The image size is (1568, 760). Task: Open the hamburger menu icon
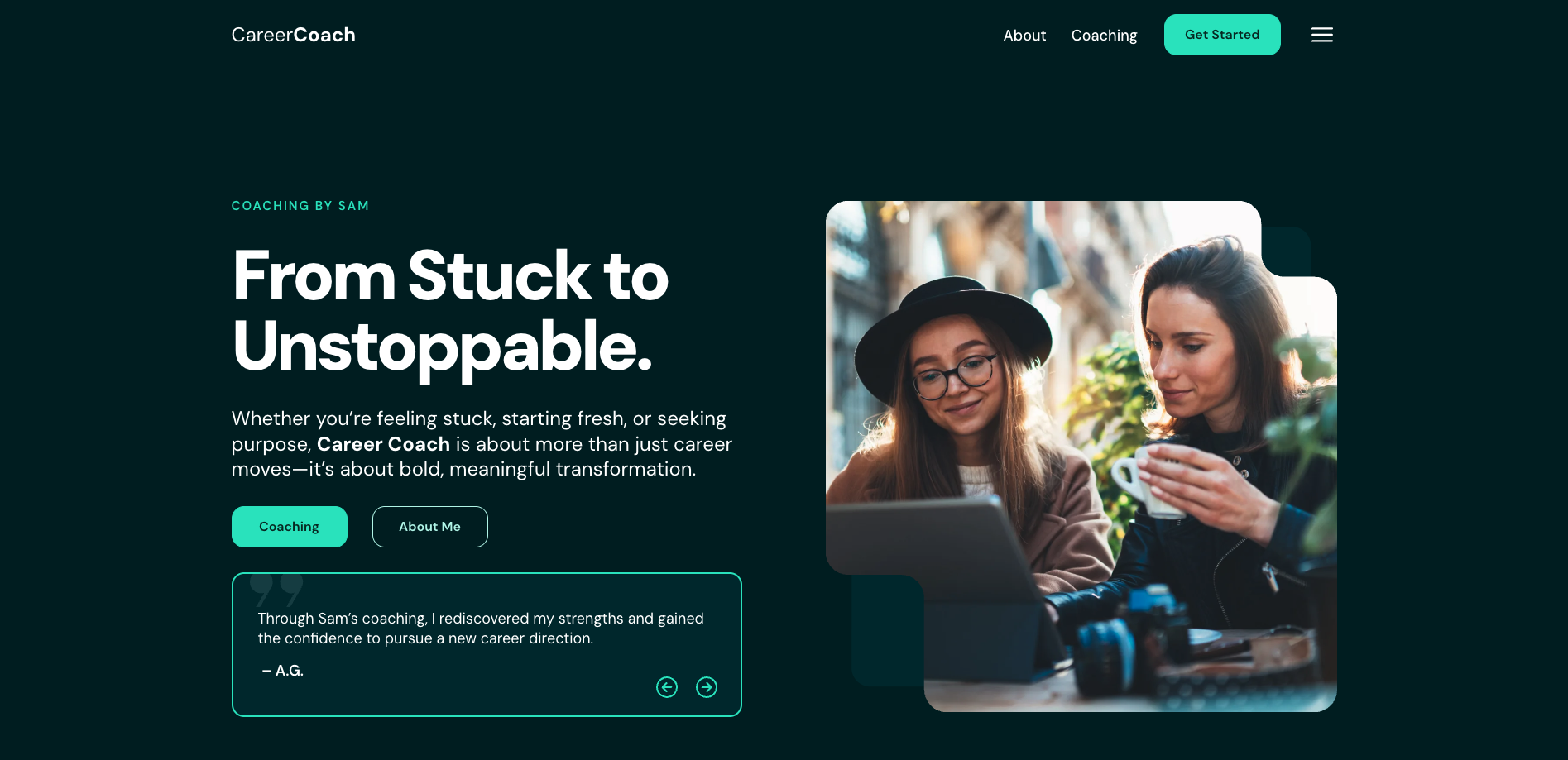pos(1321,35)
